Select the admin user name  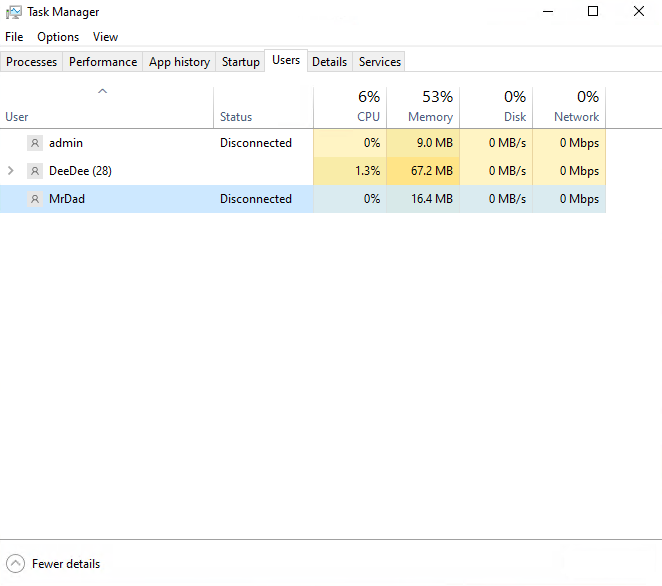(x=66, y=143)
